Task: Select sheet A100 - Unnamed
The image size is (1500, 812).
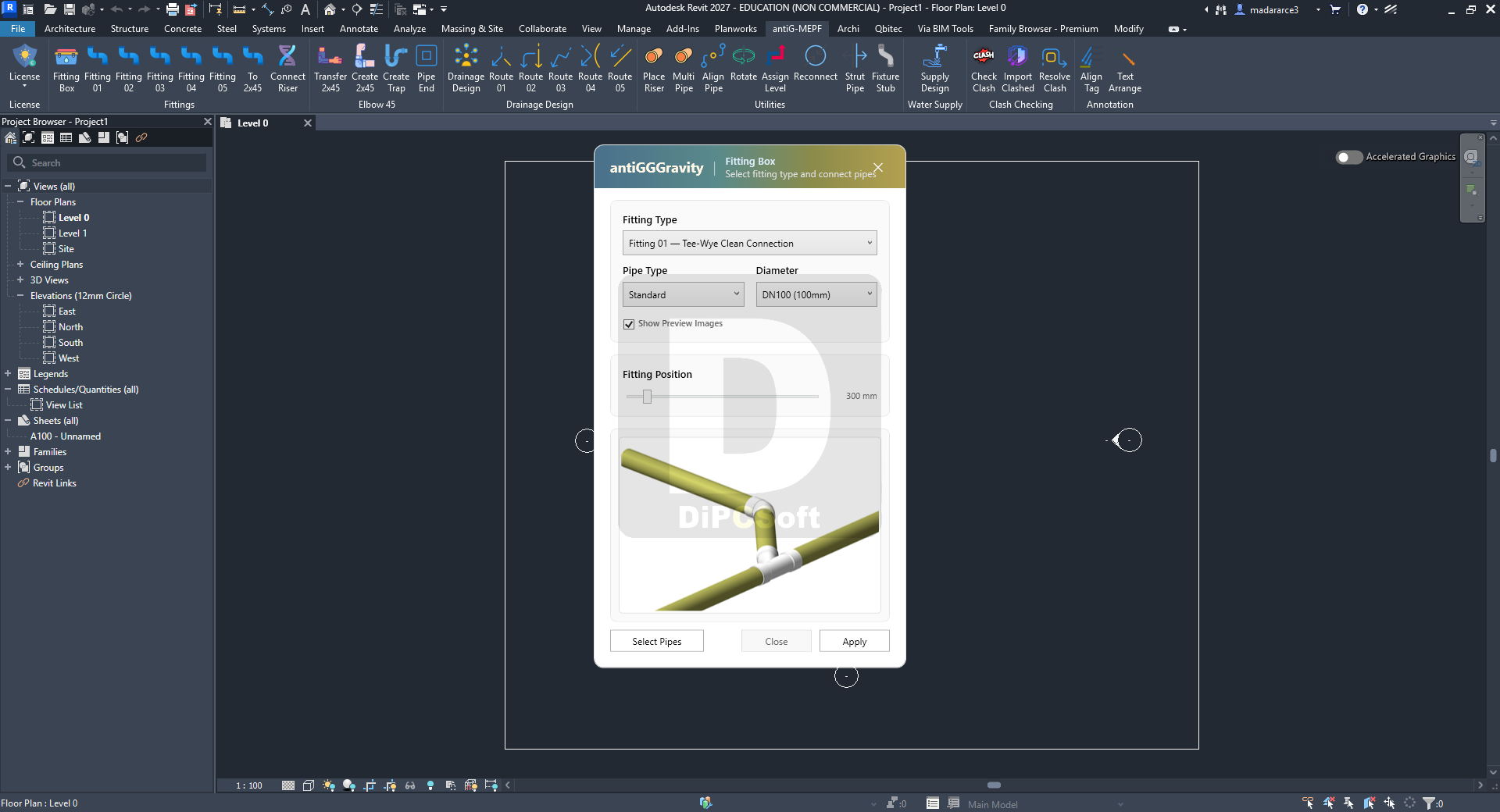Action: click(x=66, y=436)
